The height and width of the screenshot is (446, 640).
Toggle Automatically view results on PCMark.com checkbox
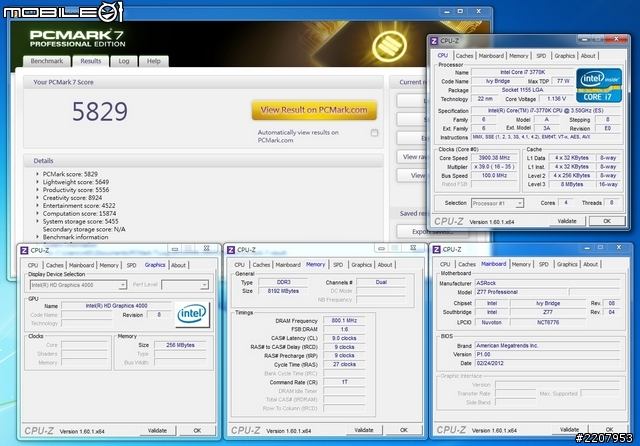pyautogui.click(x=374, y=133)
